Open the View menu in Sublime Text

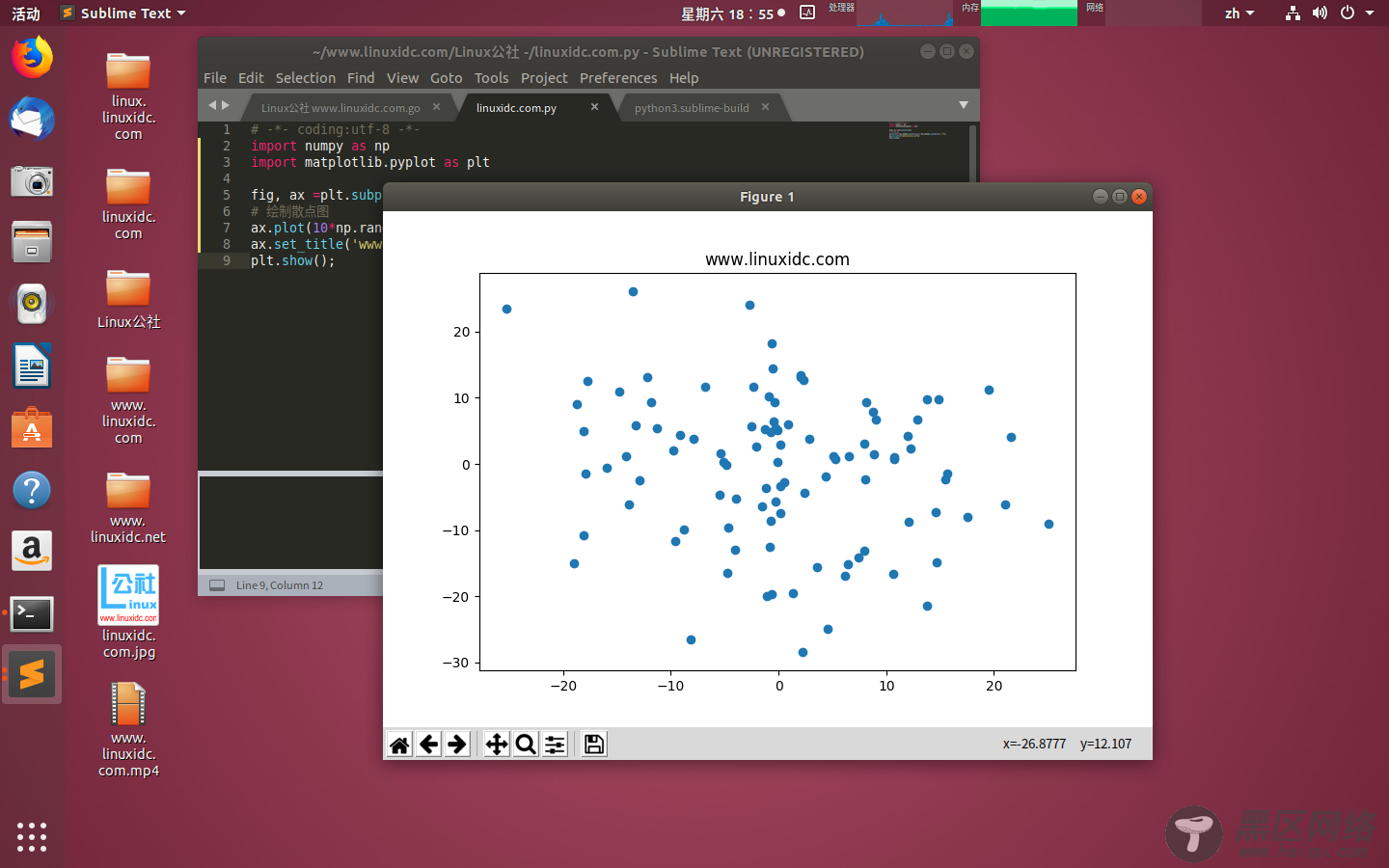tap(402, 78)
